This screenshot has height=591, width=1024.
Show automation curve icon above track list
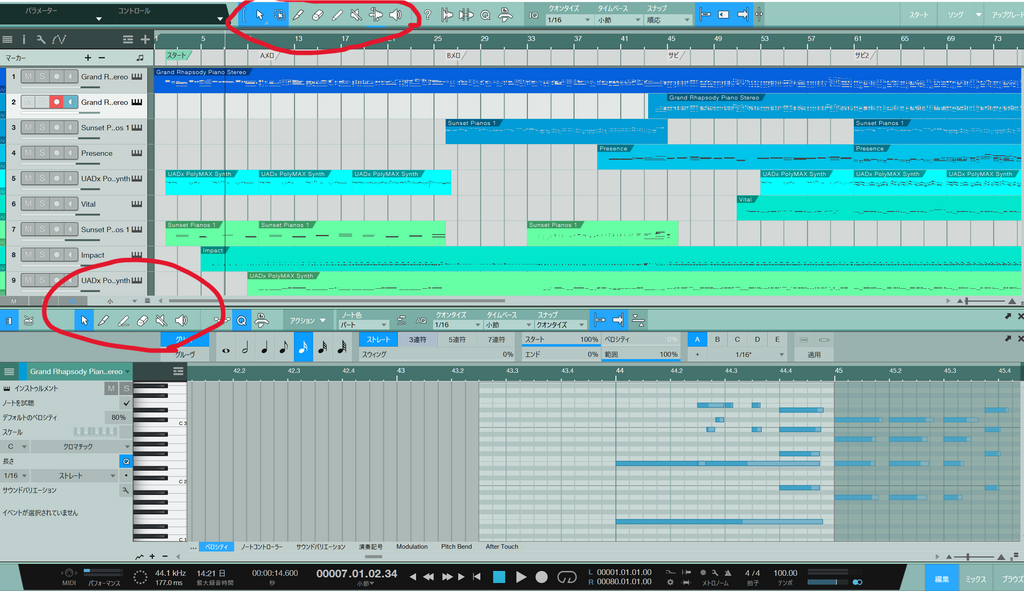pyautogui.click(x=59, y=40)
